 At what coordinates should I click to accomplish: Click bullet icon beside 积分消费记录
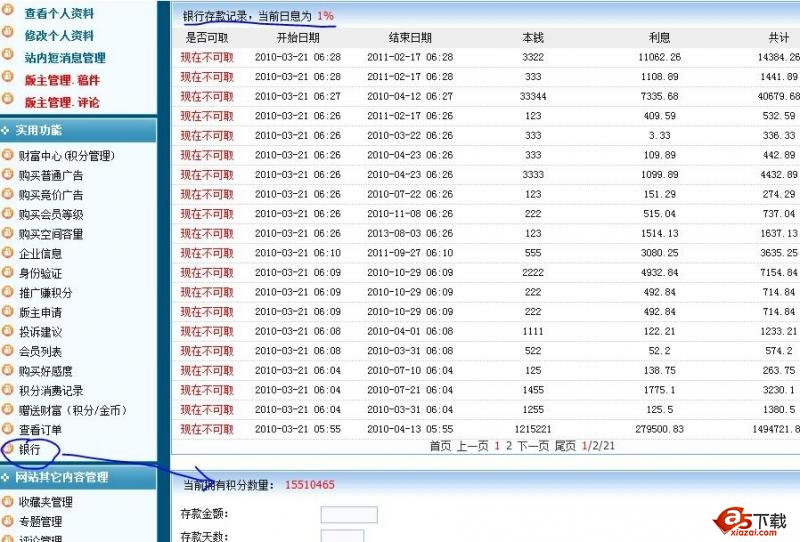(x=8, y=389)
